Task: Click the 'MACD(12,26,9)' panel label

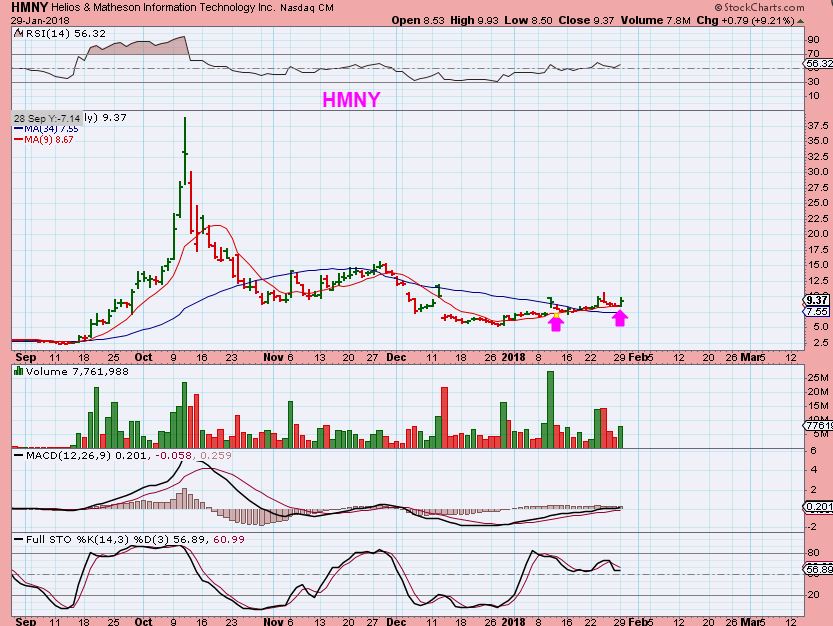Action: [x=69, y=455]
